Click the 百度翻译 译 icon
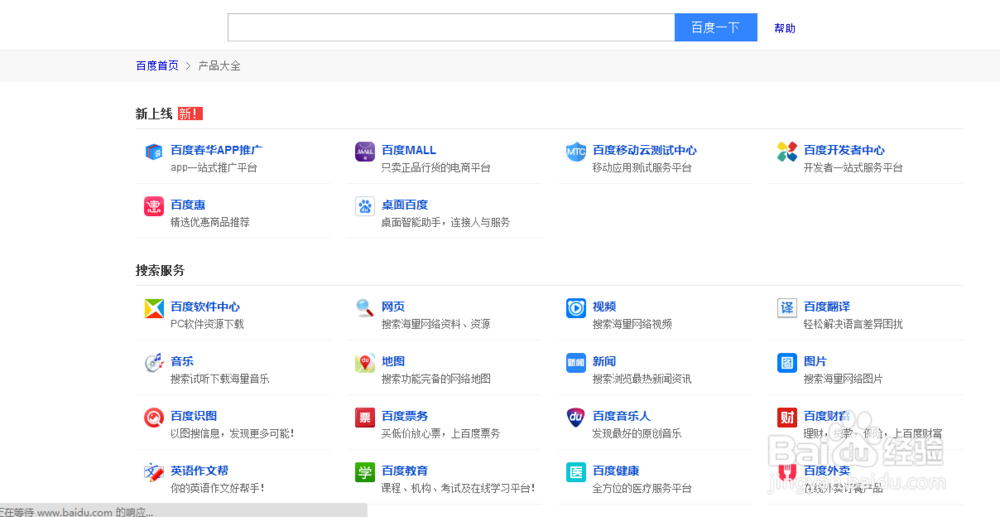The width and height of the screenshot is (1000, 517). tap(787, 308)
